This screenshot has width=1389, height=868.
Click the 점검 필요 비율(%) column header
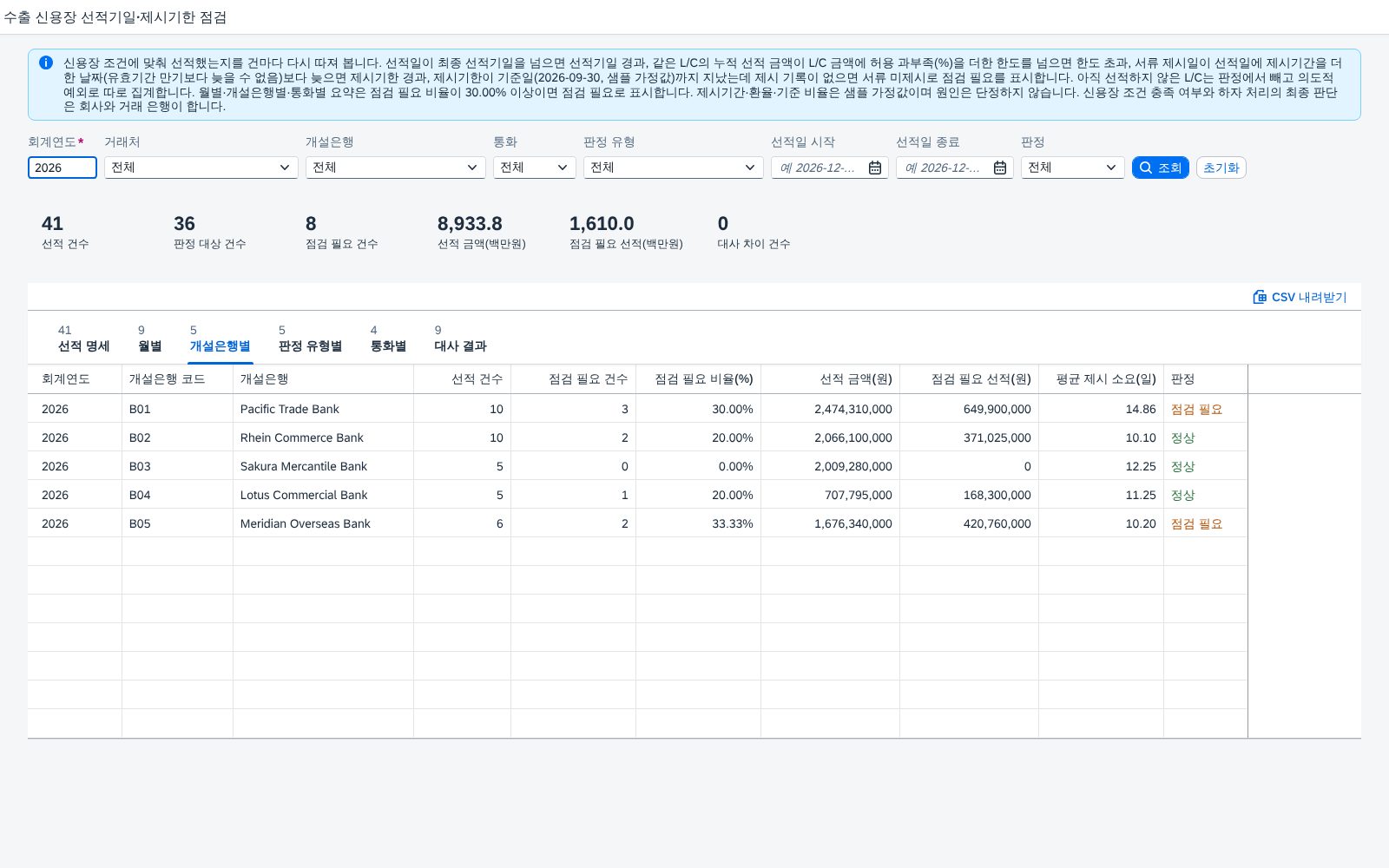[x=698, y=379]
